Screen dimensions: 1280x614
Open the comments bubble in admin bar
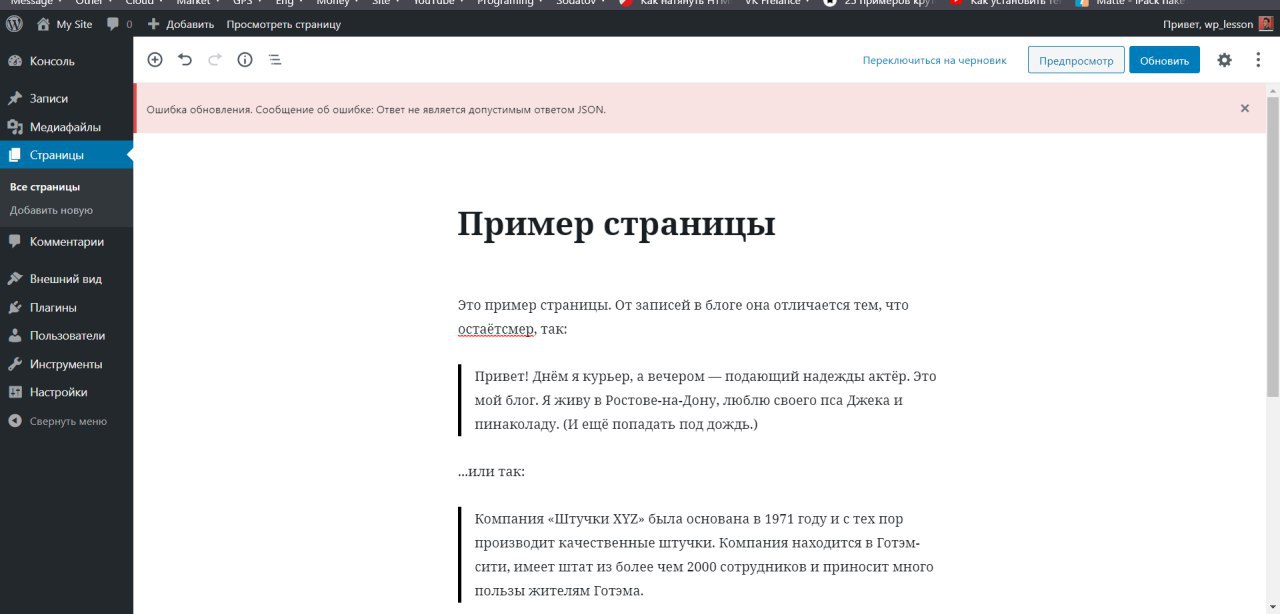[119, 24]
